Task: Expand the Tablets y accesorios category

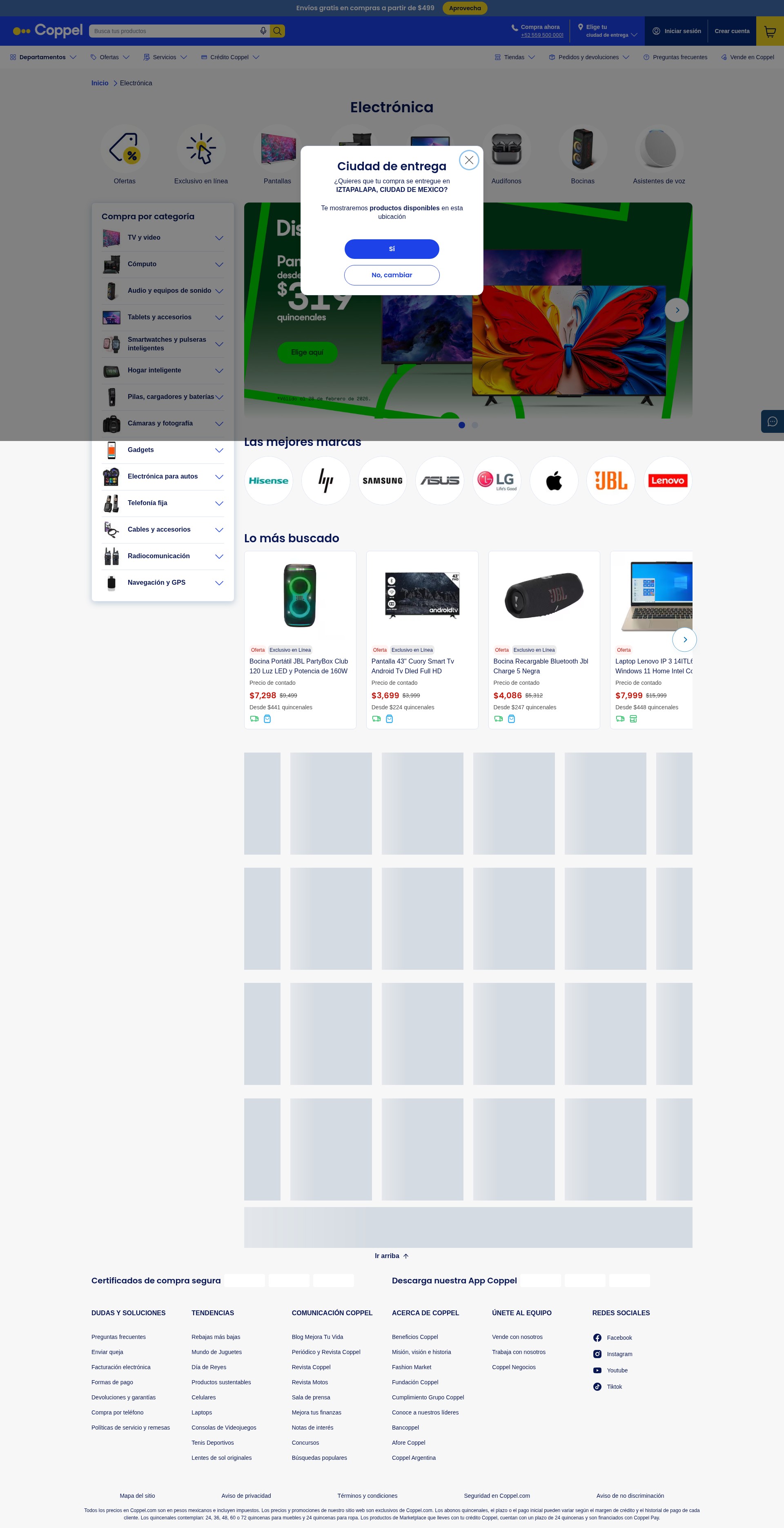Action: click(x=163, y=317)
